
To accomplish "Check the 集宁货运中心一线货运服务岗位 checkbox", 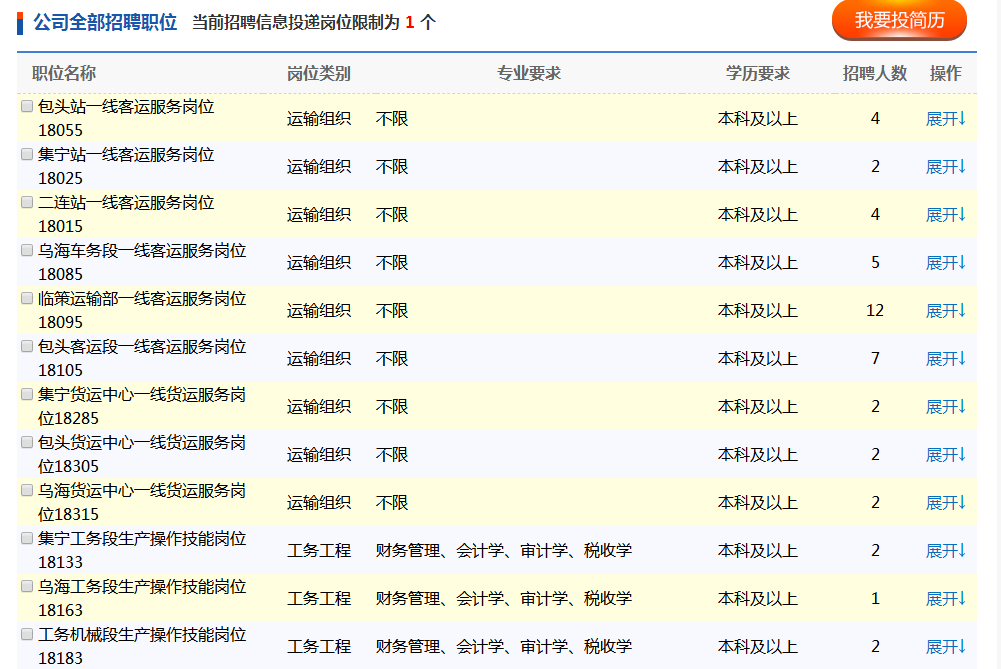I will click(27, 394).
